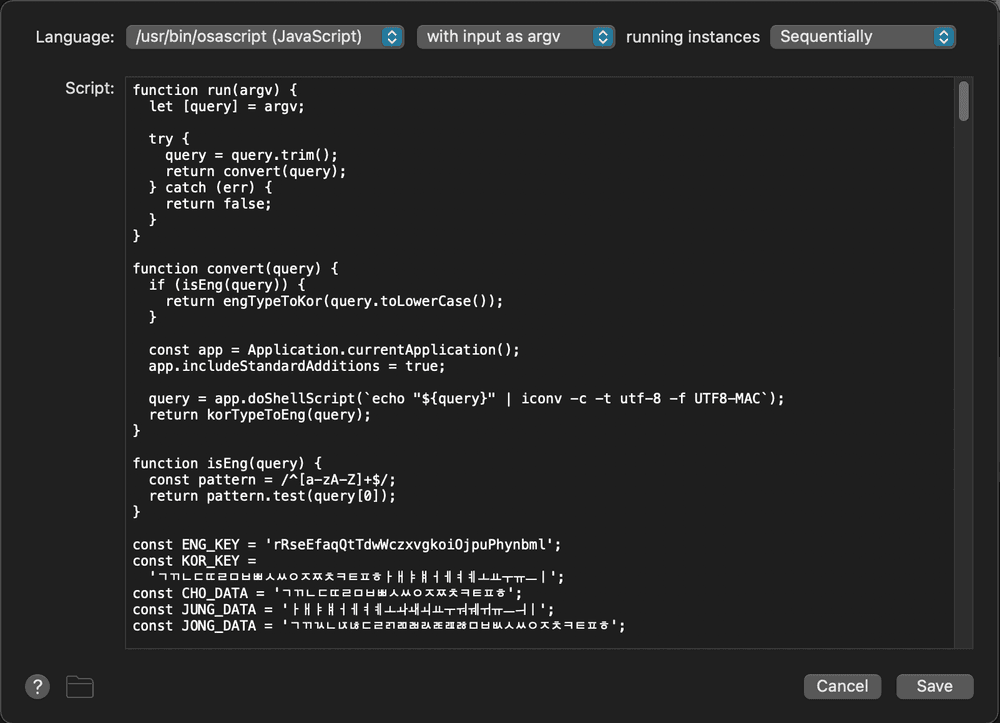The height and width of the screenshot is (723, 1000).
Task: Place cursor on 'function isEng(query)' line
Action: 227,463
